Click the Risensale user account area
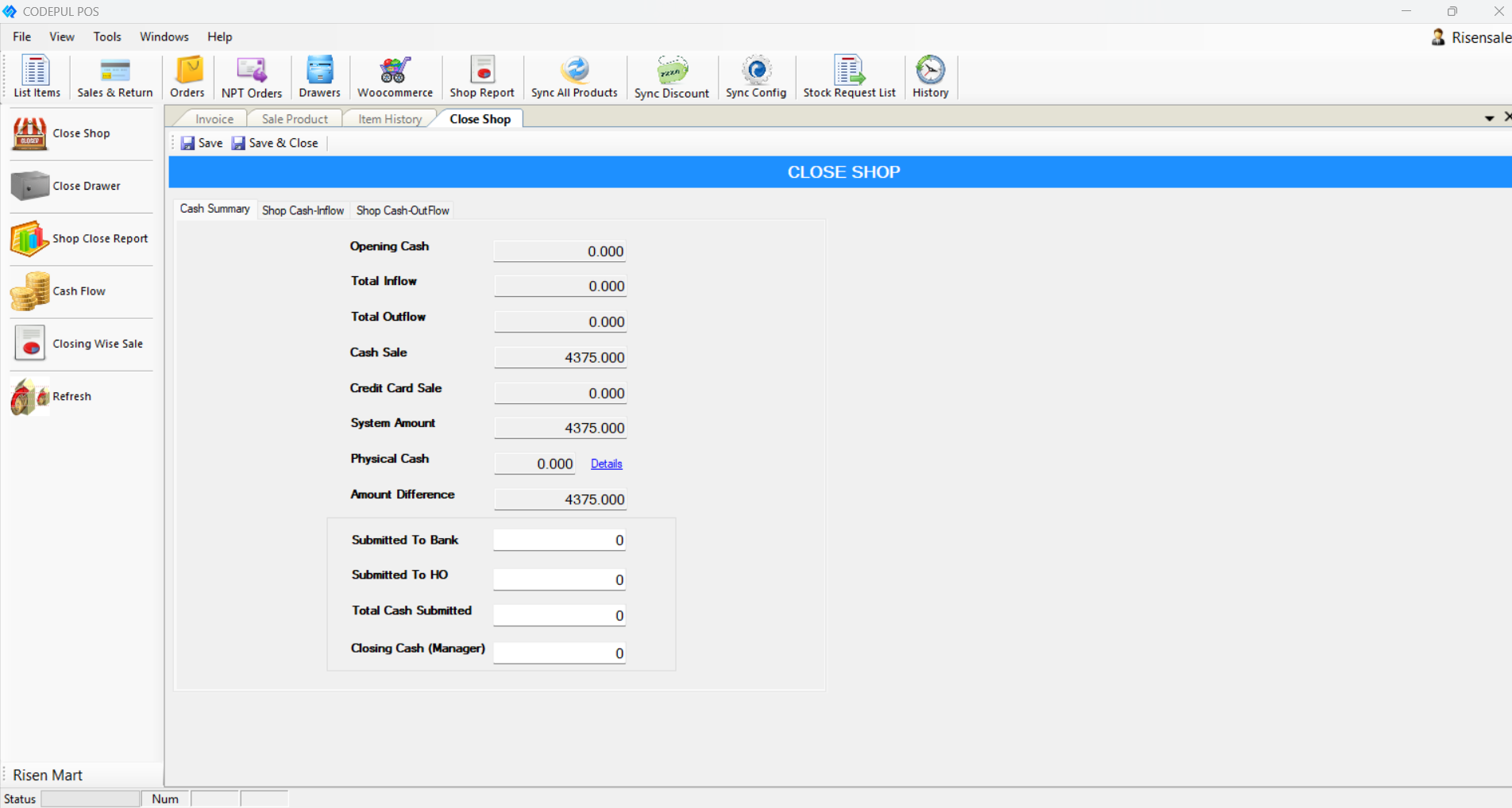The width and height of the screenshot is (1512, 808). (x=1470, y=37)
